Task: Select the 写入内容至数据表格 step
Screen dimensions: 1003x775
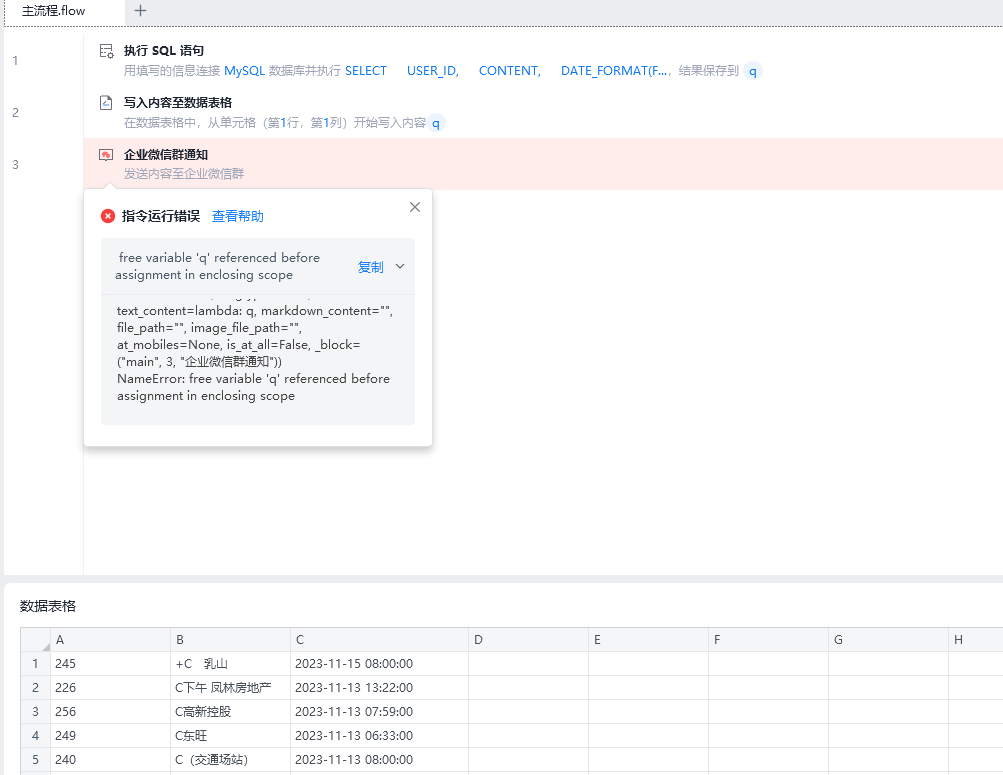Action: pyautogui.click(x=178, y=103)
